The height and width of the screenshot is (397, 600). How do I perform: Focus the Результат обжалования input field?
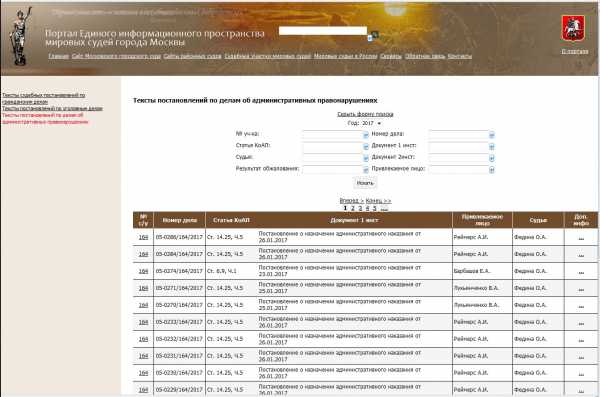(x=332, y=169)
